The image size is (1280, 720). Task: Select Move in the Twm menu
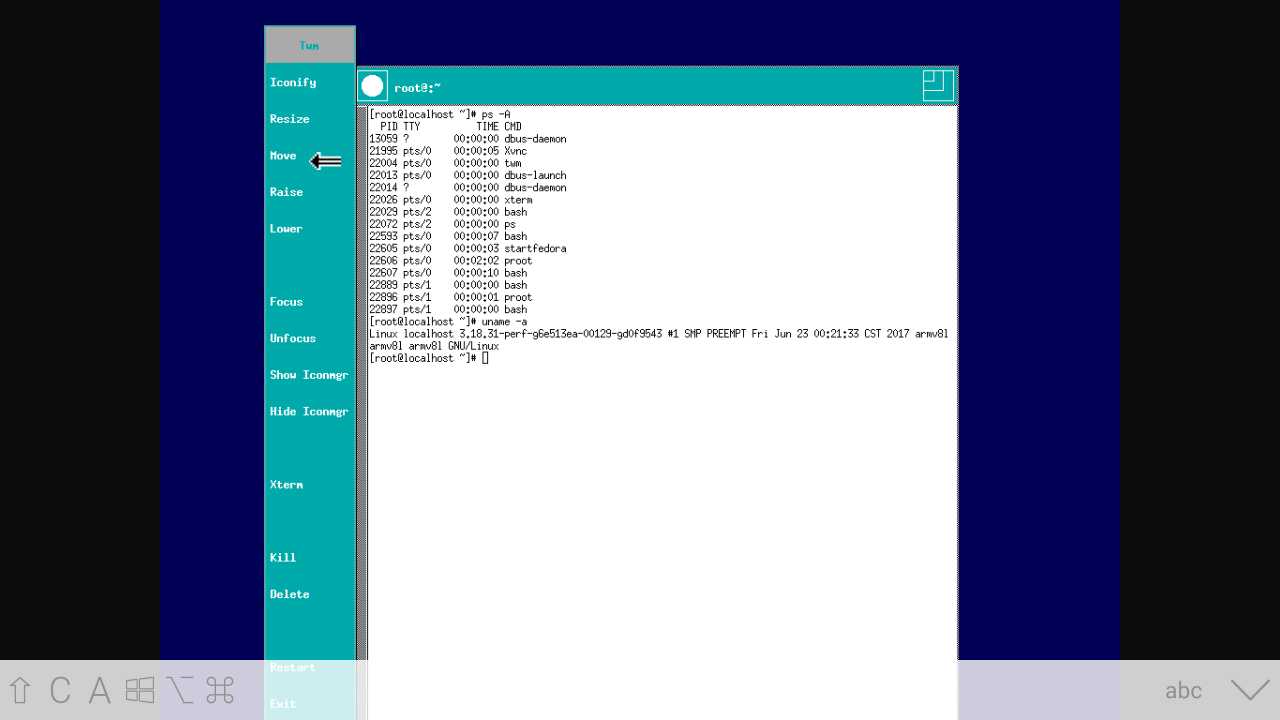(310, 156)
